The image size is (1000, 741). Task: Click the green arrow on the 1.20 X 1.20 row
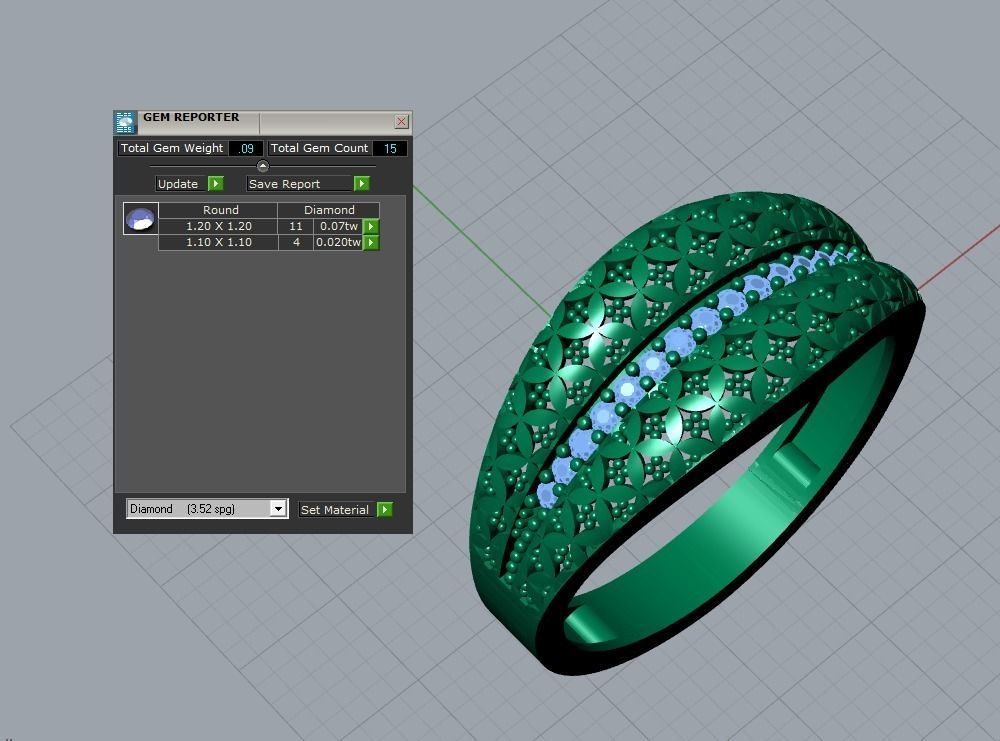point(371,226)
